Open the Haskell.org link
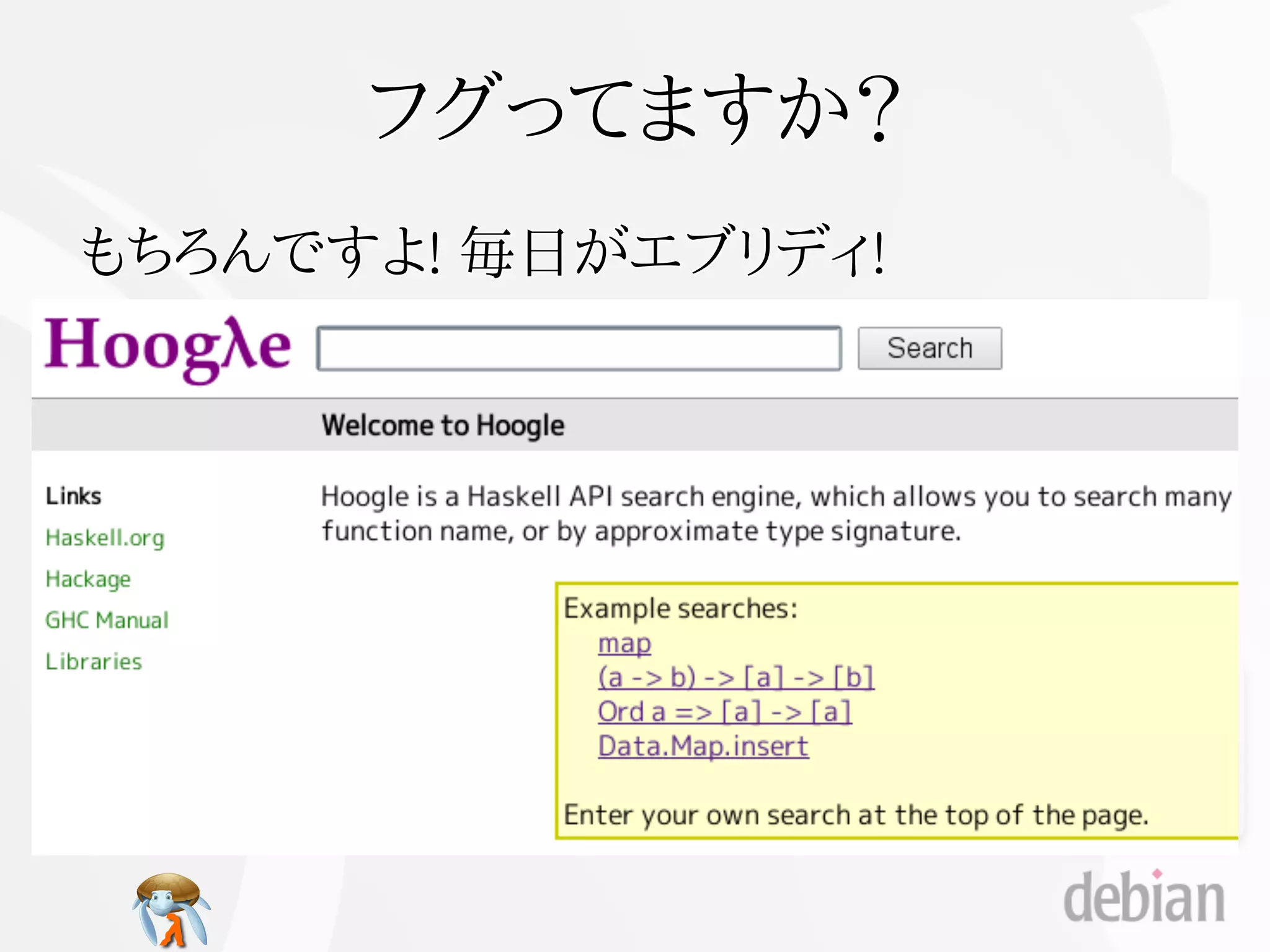Screen dimensions: 1270x952 click(x=105, y=538)
